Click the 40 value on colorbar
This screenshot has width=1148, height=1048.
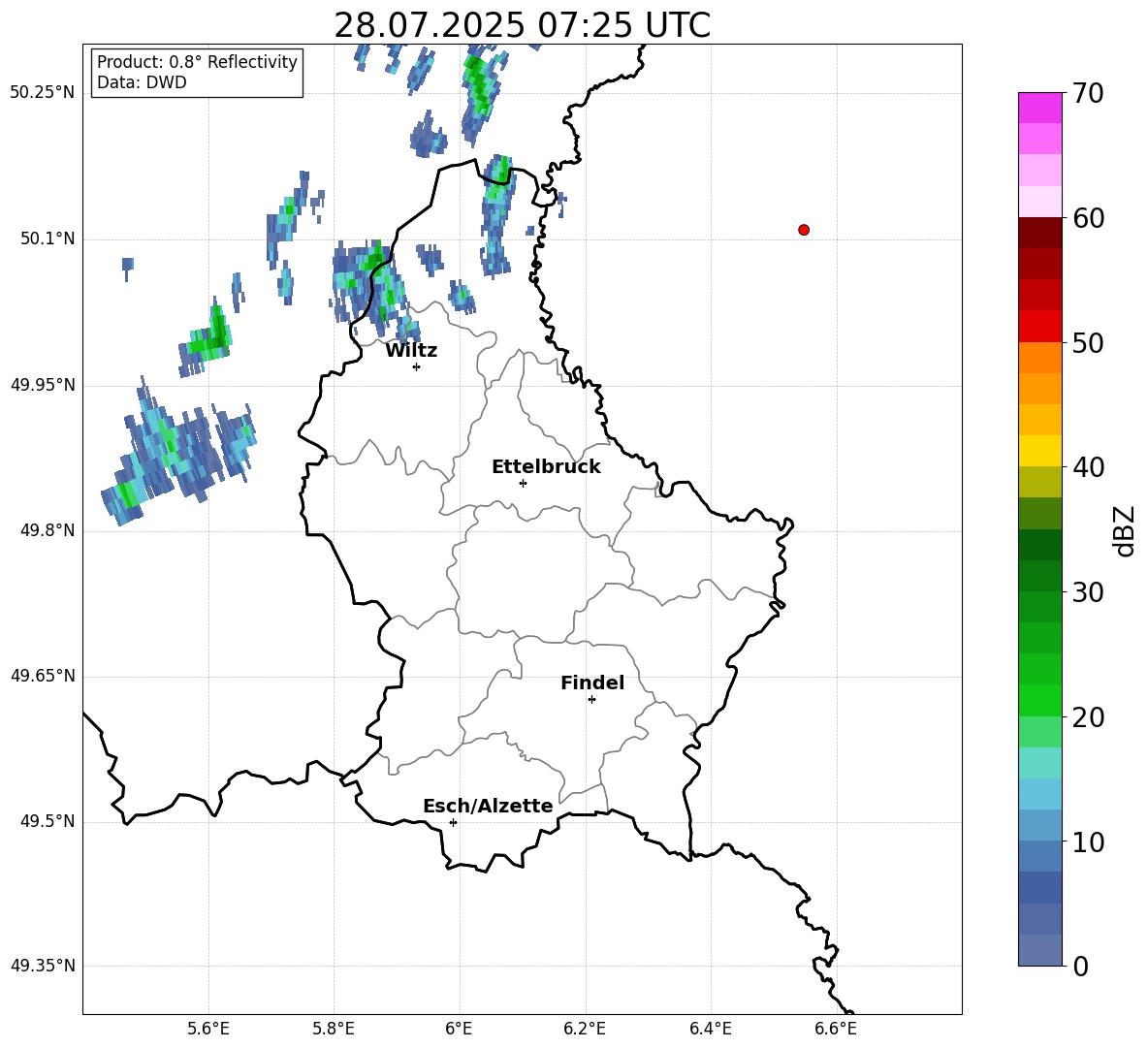click(1088, 467)
